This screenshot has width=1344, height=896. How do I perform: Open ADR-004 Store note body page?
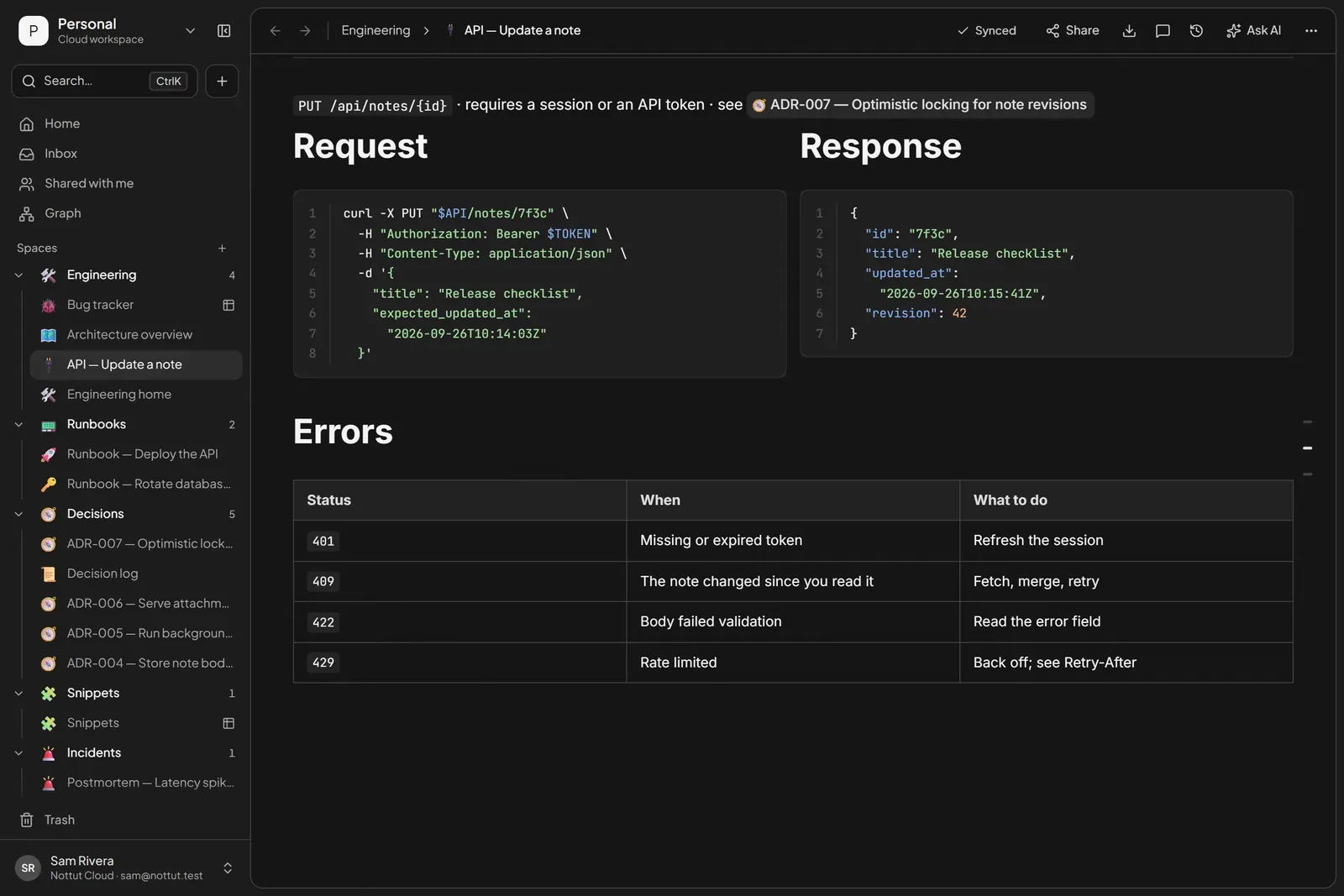point(136,663)
